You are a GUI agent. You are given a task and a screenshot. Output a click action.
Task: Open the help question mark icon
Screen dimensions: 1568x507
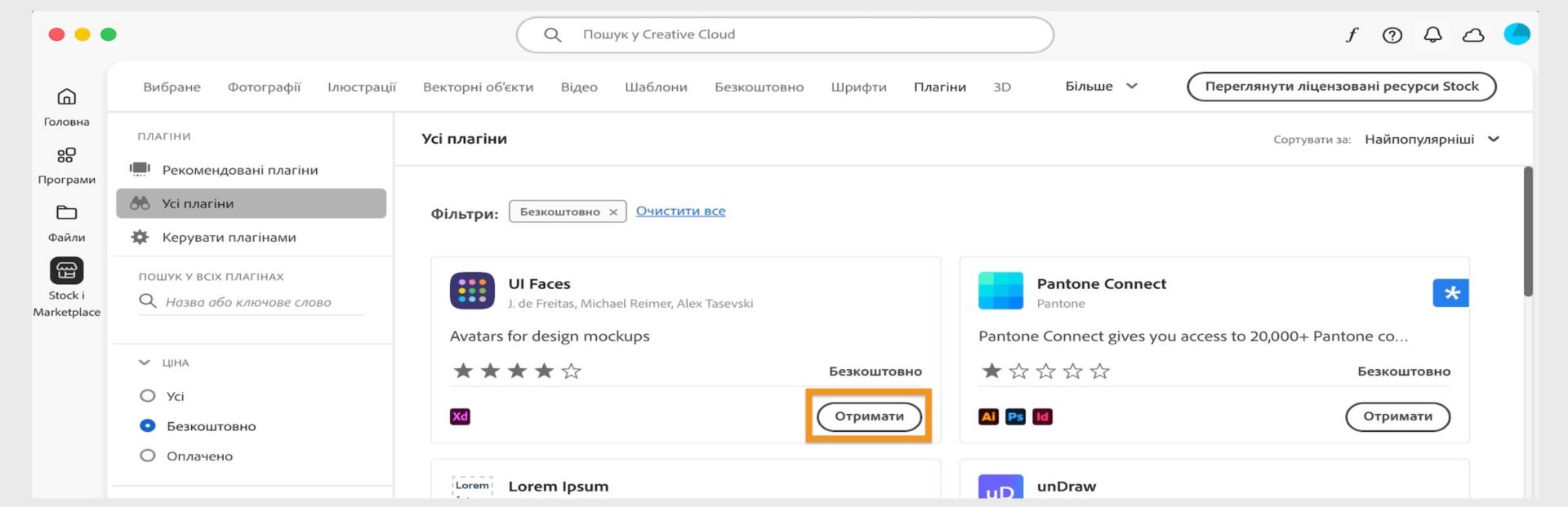click(x=1392, y=35)
